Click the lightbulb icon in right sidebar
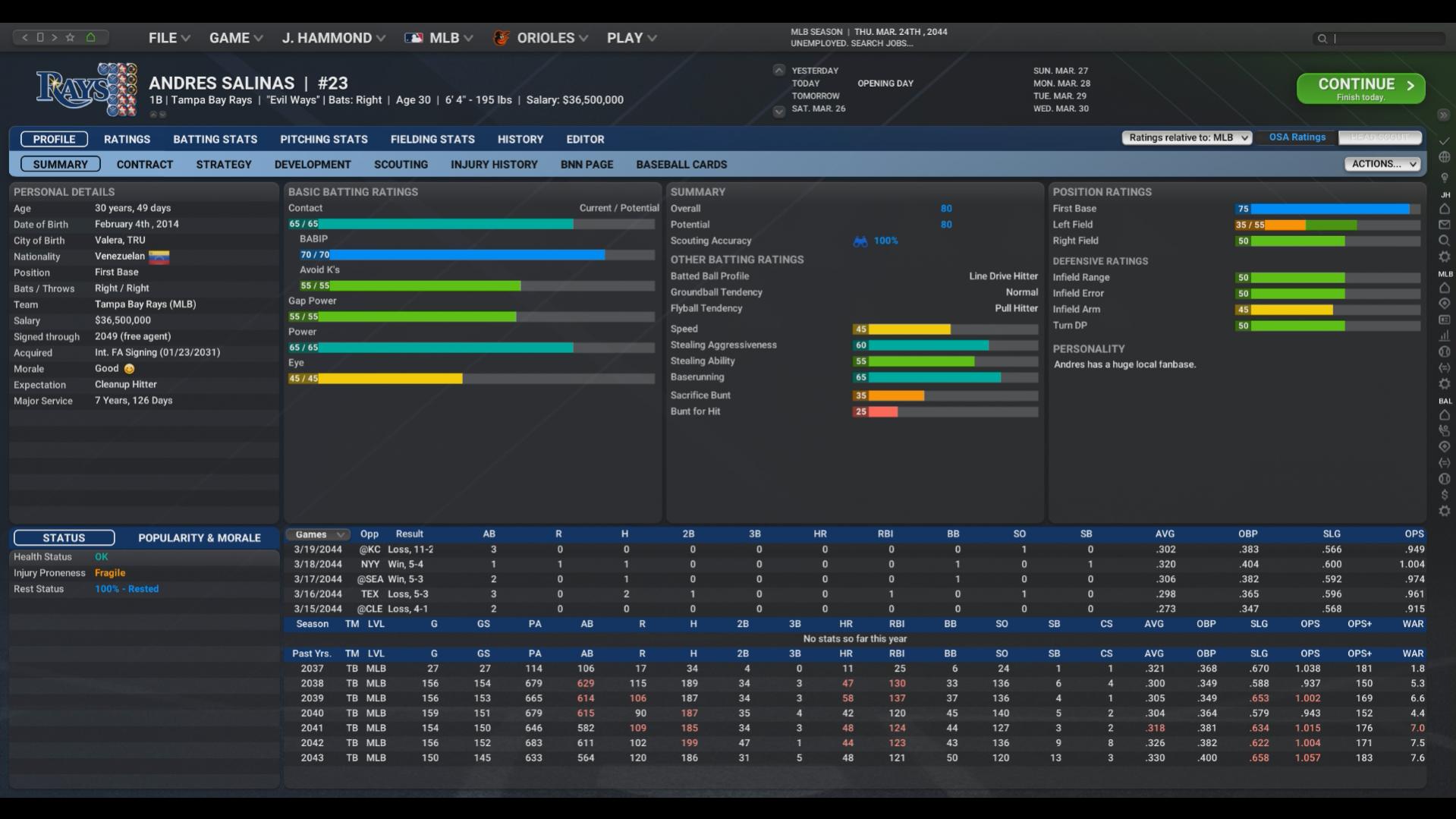The image size is (1456, 819). pyautogui.click(x=1444, y=178)
